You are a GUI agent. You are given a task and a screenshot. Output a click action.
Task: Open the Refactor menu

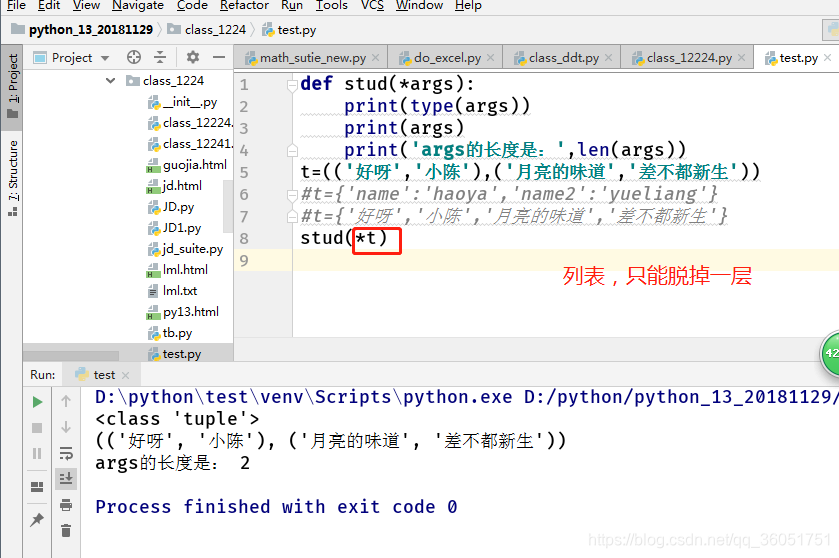click(x=244, y=5)
